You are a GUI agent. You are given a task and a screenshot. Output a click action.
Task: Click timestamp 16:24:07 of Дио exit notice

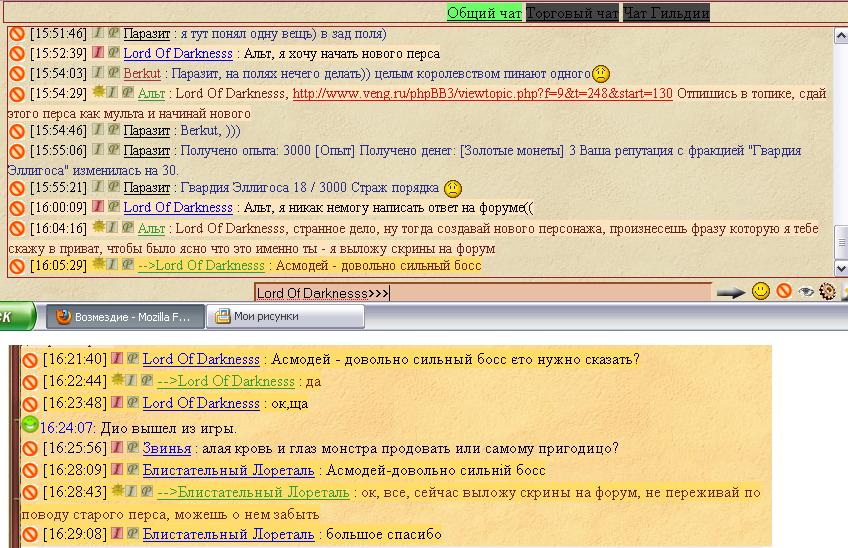click(67, 428)
